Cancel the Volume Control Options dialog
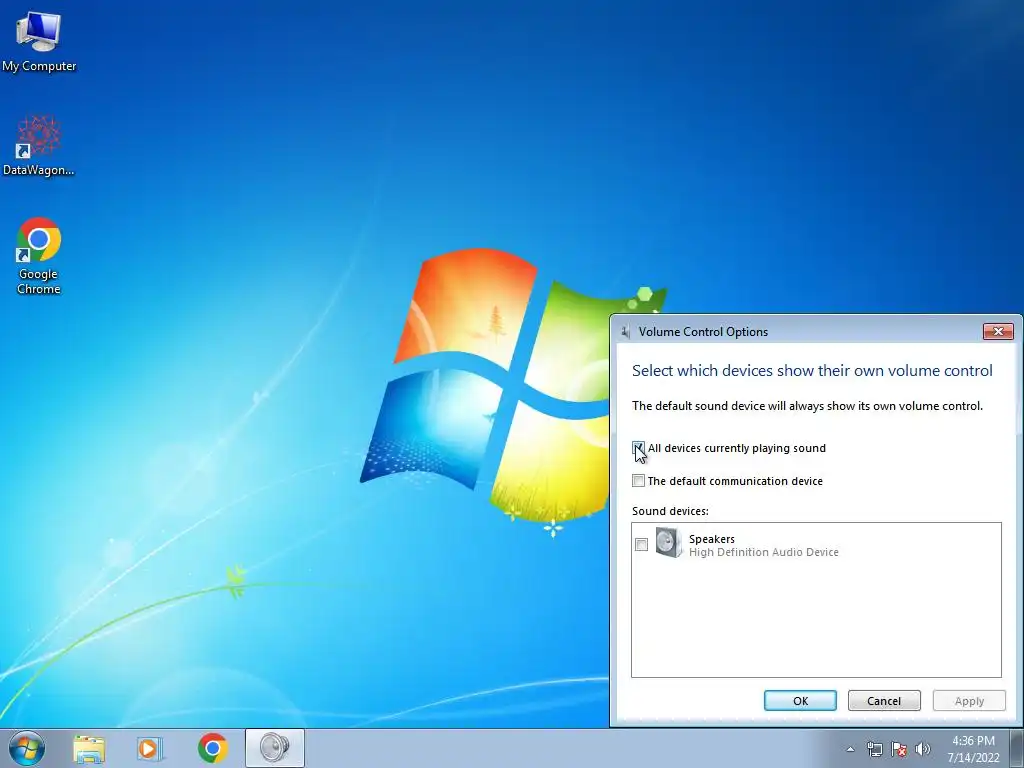1024x768 pixels. click(884, 701)
